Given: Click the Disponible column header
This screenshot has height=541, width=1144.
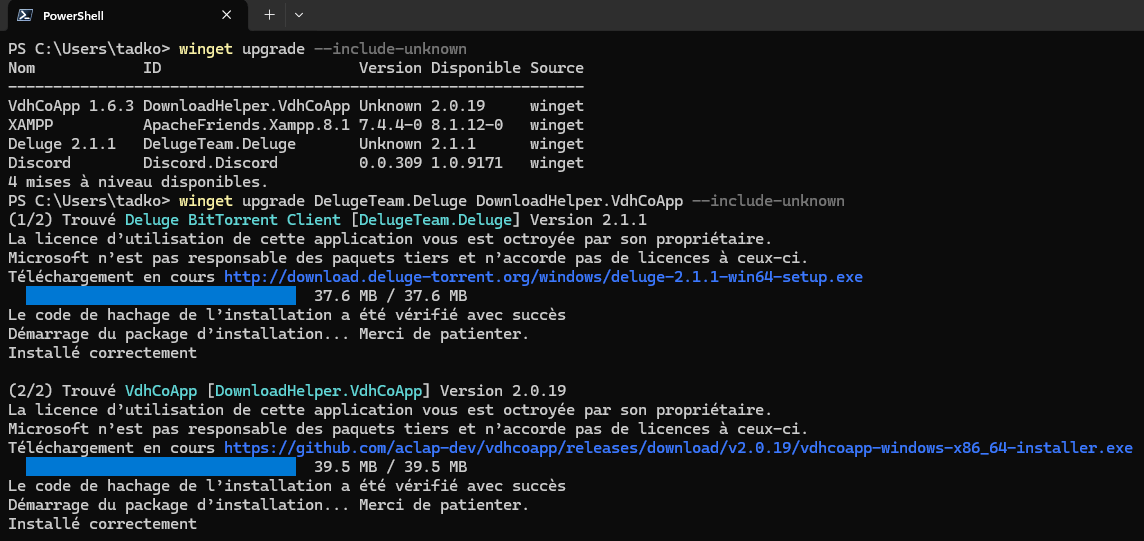Looking at the screenshot, I should [475, 69].
